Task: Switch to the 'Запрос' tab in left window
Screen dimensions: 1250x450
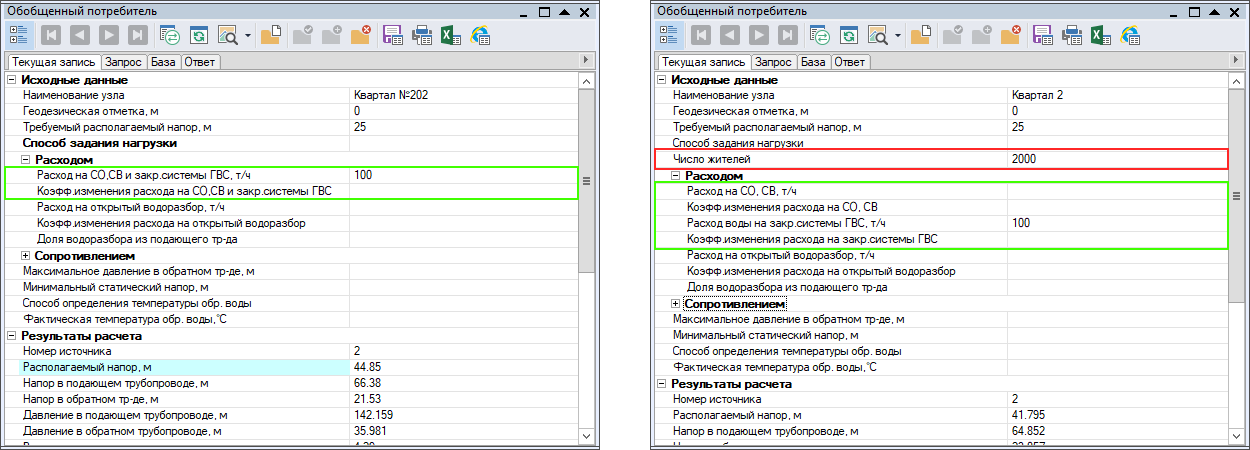Action: (x=124, y=62)
